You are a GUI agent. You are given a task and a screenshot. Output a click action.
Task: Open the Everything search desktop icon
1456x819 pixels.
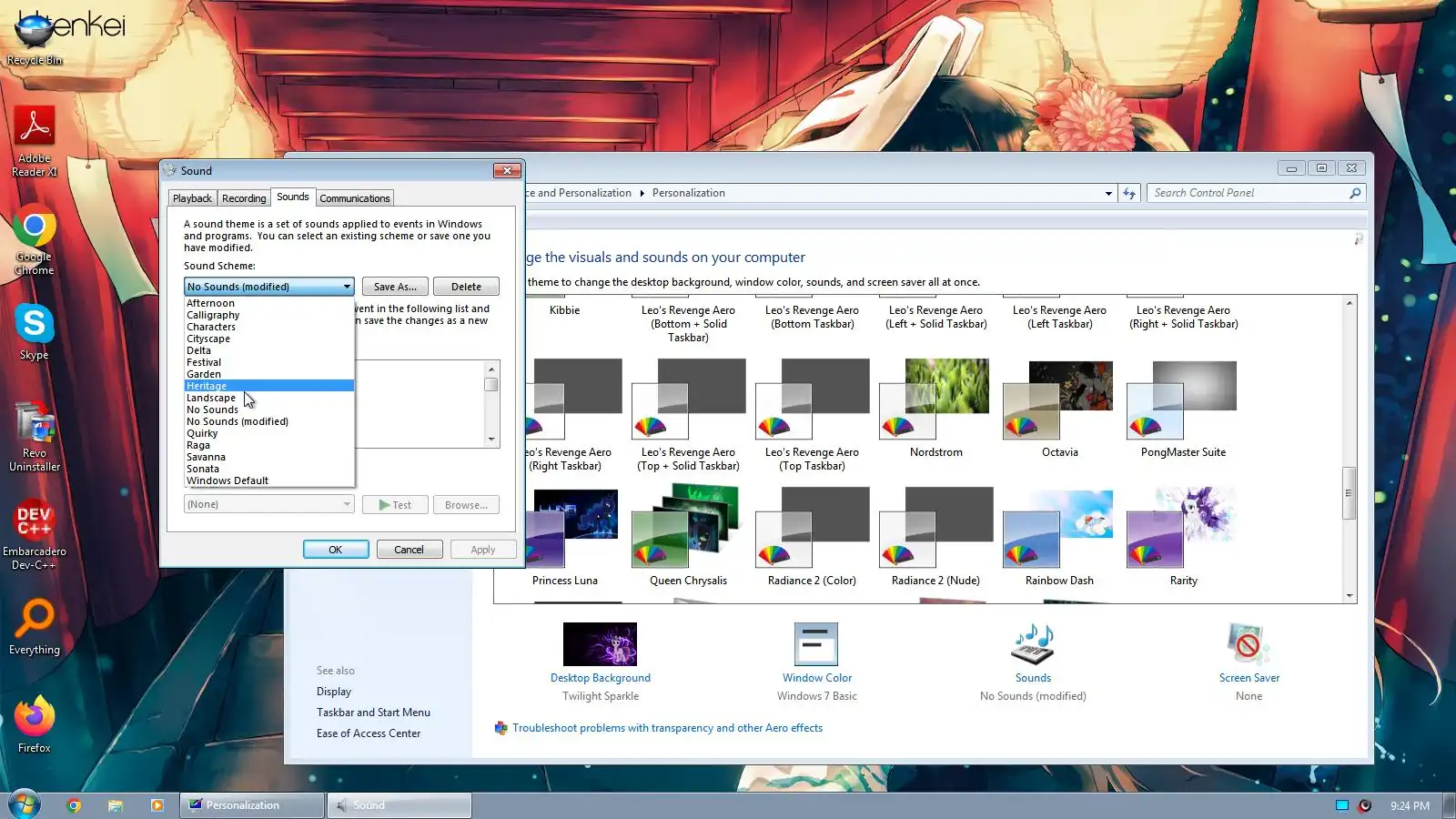(35, 627)
